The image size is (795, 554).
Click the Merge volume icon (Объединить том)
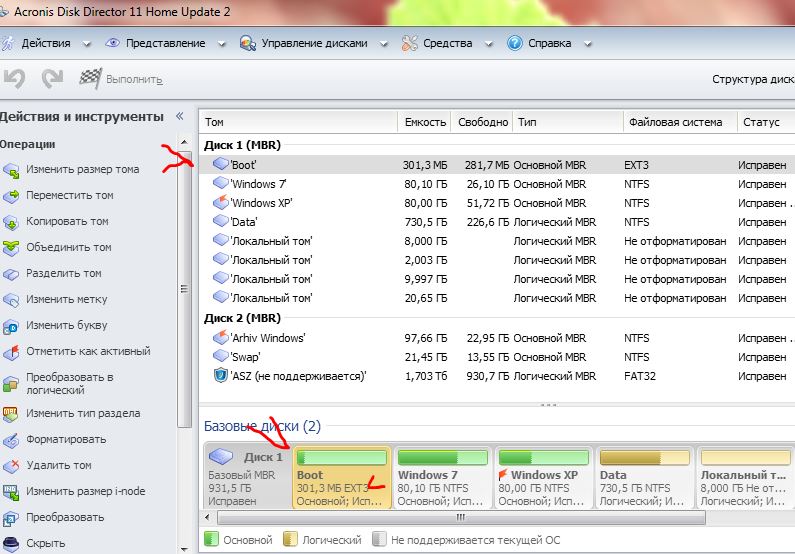tap(11, 248)
